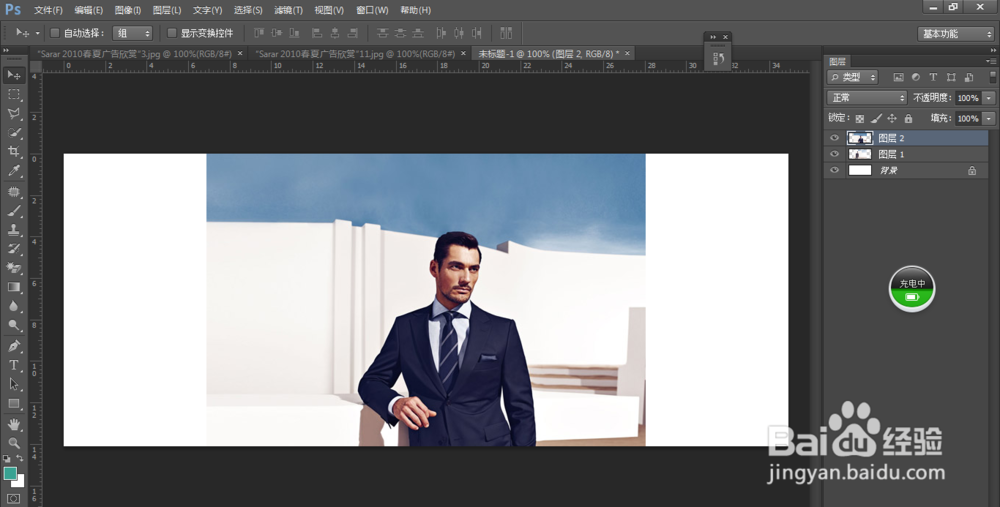Select 图层 1 thumbnail in Layers panel
Image resolution: width=1000 pixels, height=507 pixels.
(x=860, y=154)
